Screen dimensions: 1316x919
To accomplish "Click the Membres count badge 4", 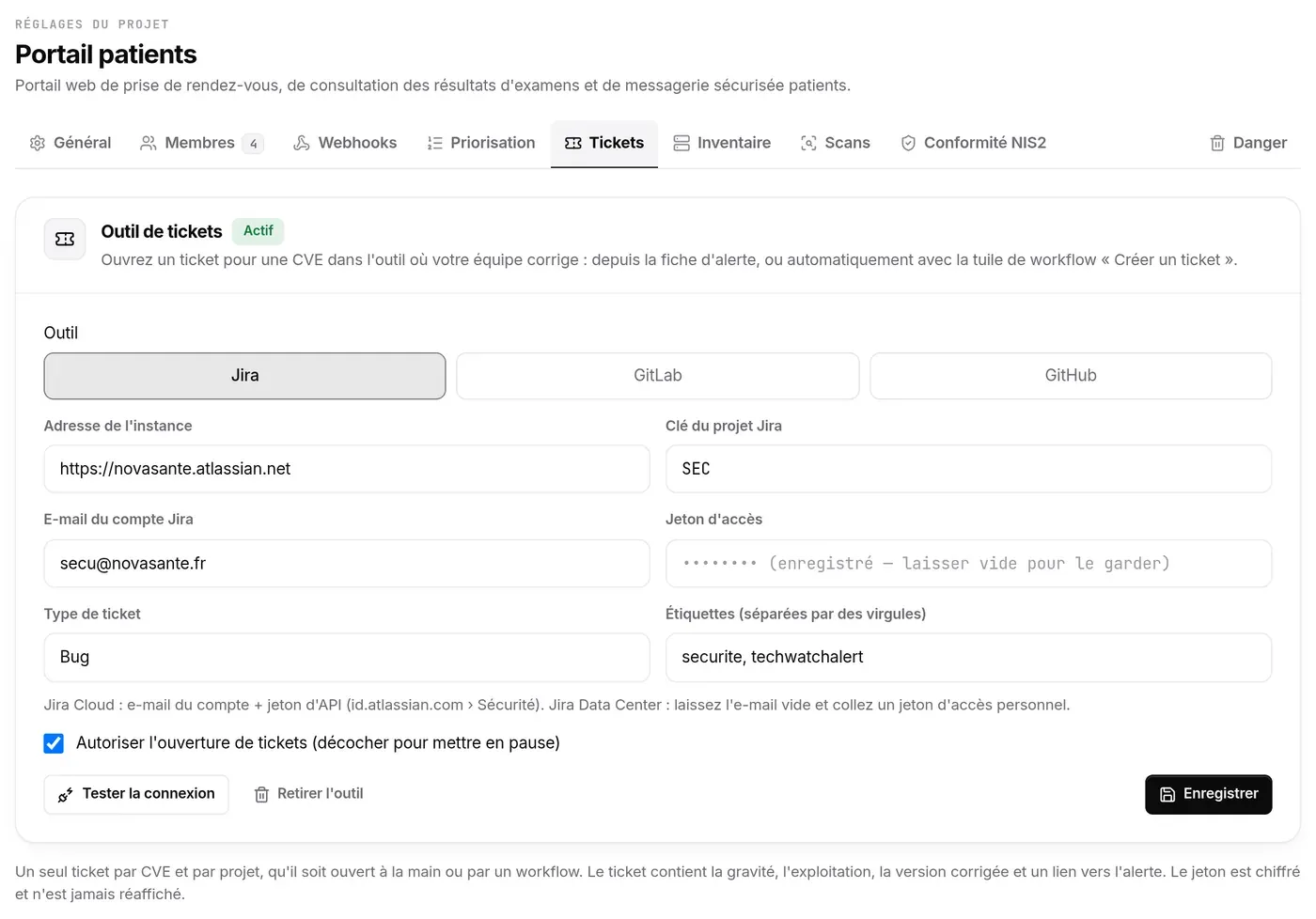I will point(253,144).
